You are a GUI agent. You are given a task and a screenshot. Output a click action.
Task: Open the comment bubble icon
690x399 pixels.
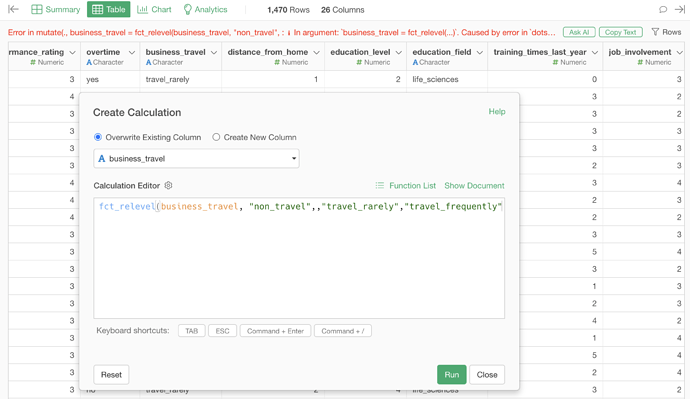pyautogui.click(x=663, y=9)
